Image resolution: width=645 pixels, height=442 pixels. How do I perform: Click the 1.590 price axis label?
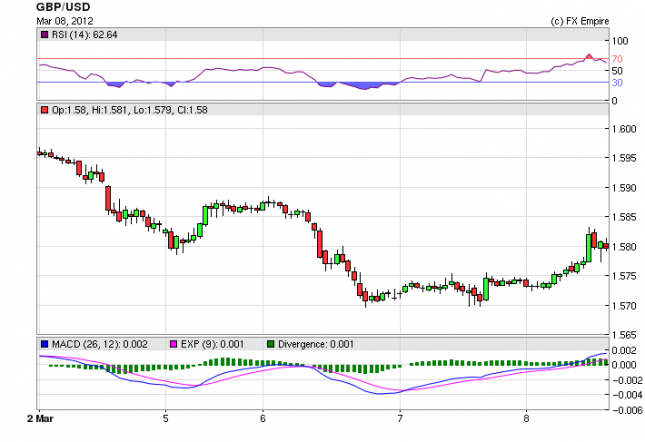624,188
